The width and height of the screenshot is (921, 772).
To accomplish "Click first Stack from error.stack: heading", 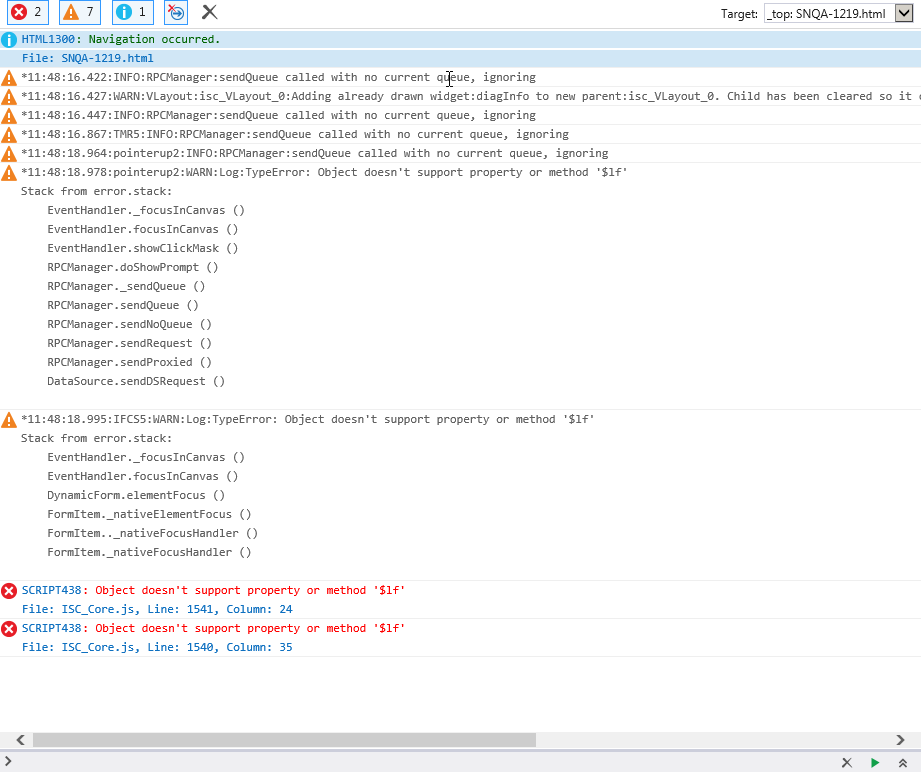I will (96, 191).
